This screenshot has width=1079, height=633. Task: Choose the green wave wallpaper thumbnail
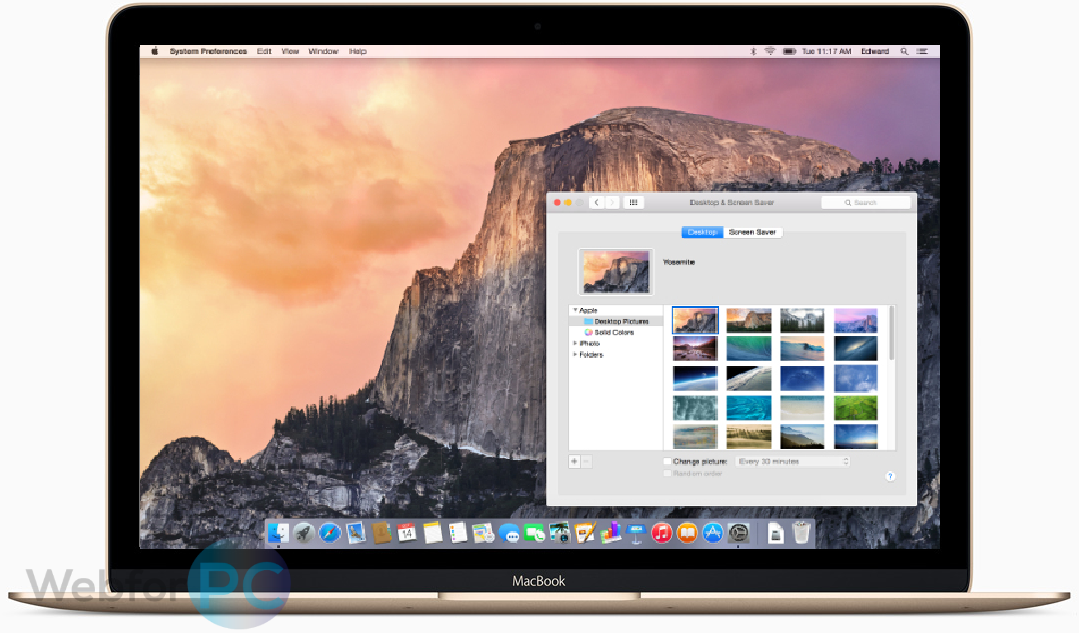tap(749, 349)
